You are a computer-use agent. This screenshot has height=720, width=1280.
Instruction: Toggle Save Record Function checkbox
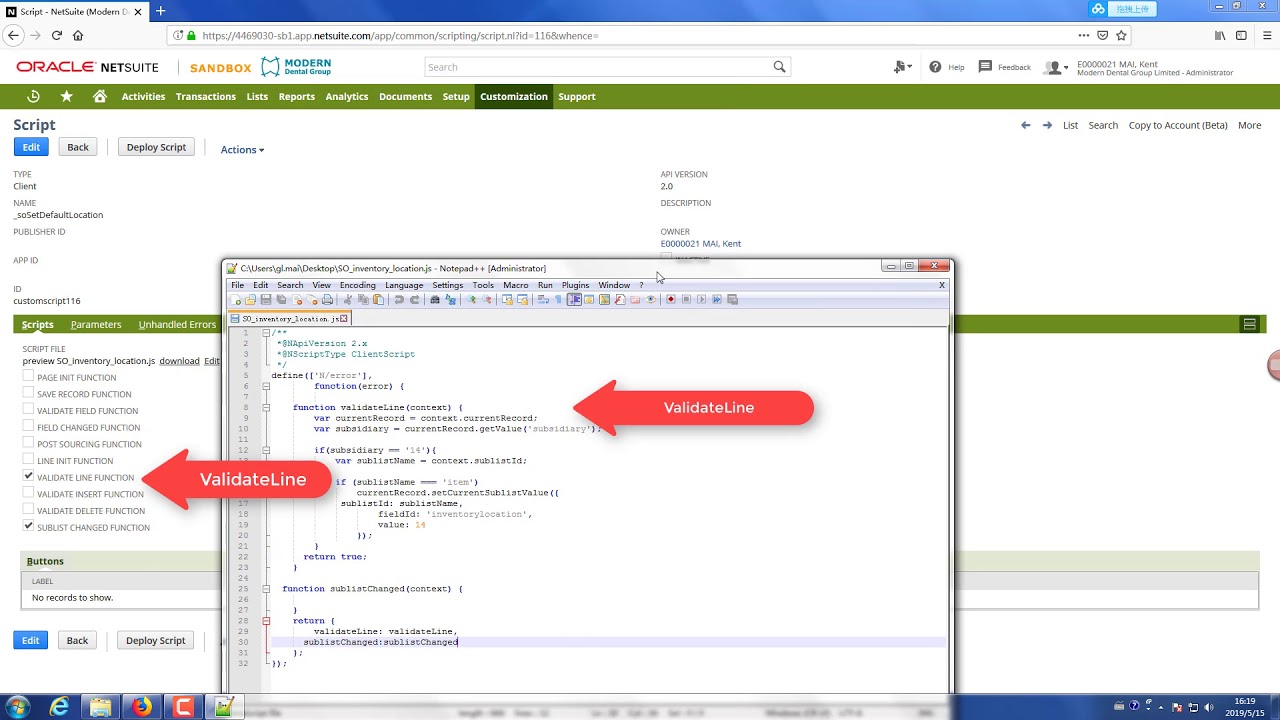click(x=28, y=394)
